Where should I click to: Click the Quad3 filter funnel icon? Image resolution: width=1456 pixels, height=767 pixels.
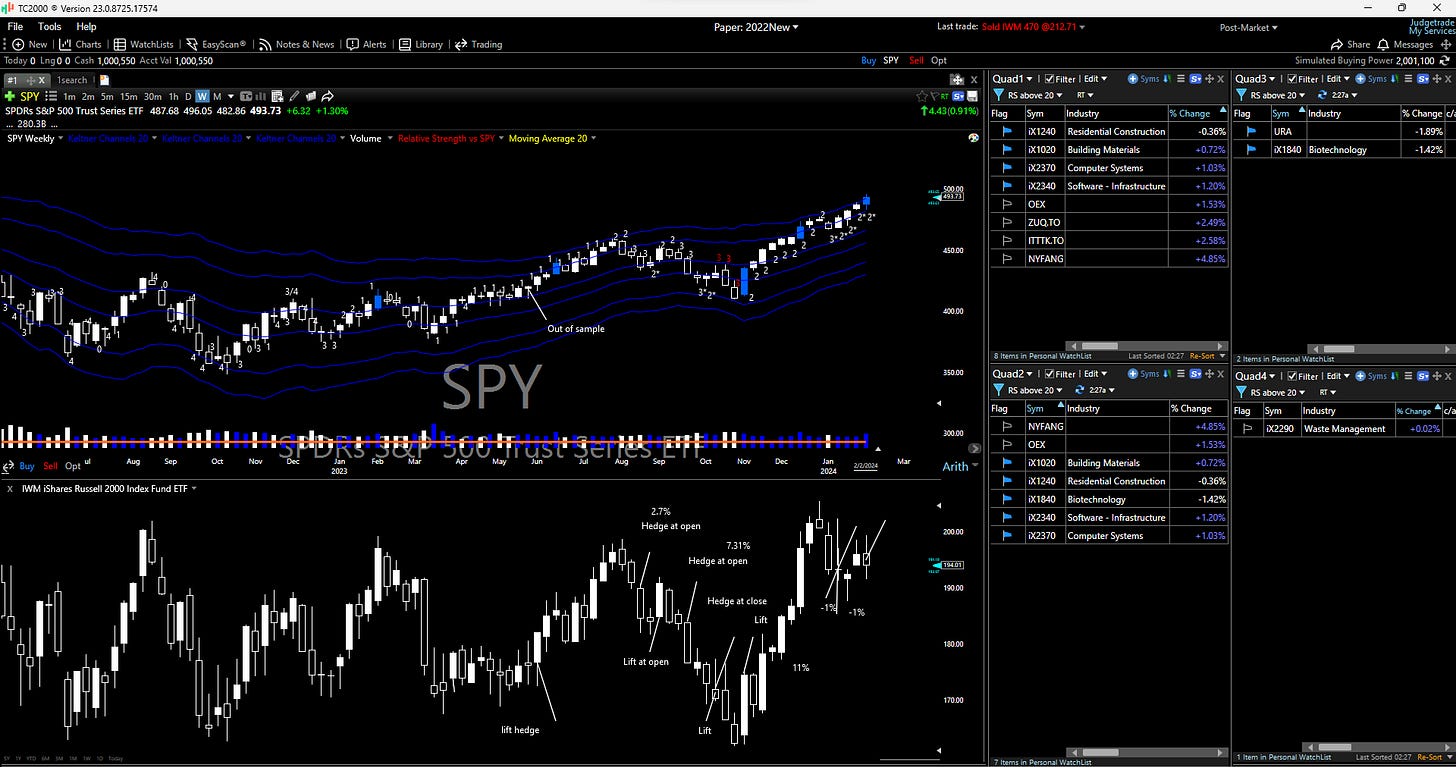pyautogui.click(x=1241, y=95)
